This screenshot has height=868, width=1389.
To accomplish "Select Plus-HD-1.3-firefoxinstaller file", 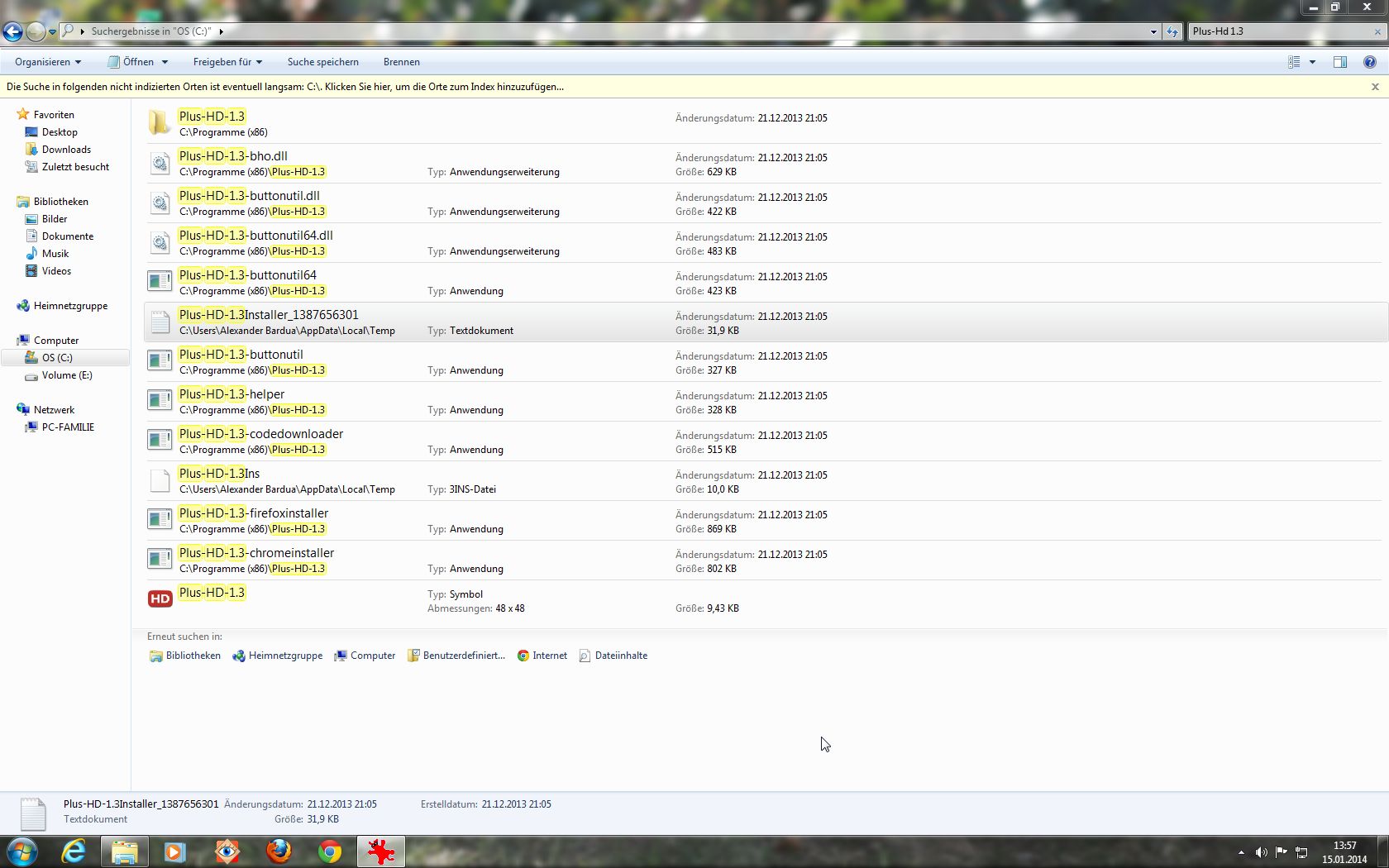I will (x=253, y=513).
